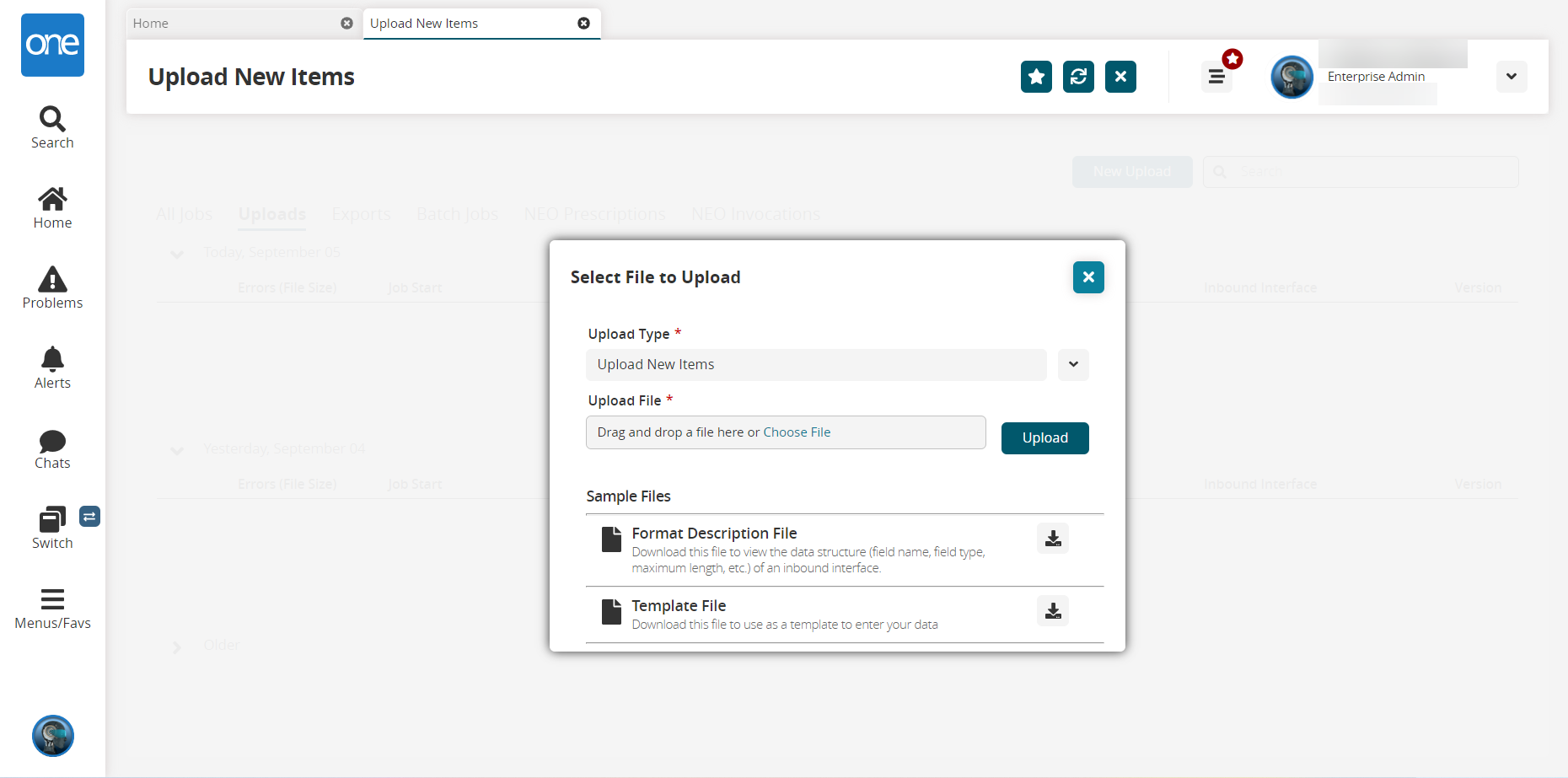Click the Enterprise Admin profile avatar
The image size is (1568, 778).
coord(1291,77)
